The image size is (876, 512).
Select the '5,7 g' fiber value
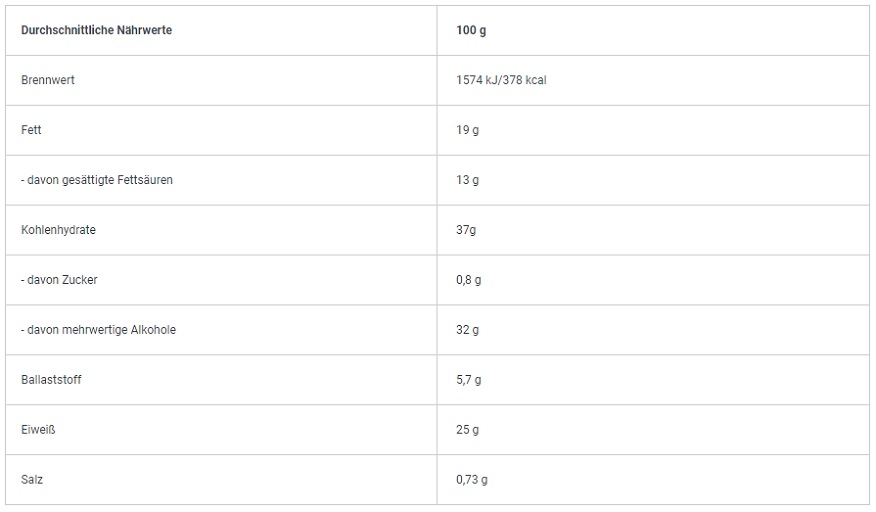[469, 380]
